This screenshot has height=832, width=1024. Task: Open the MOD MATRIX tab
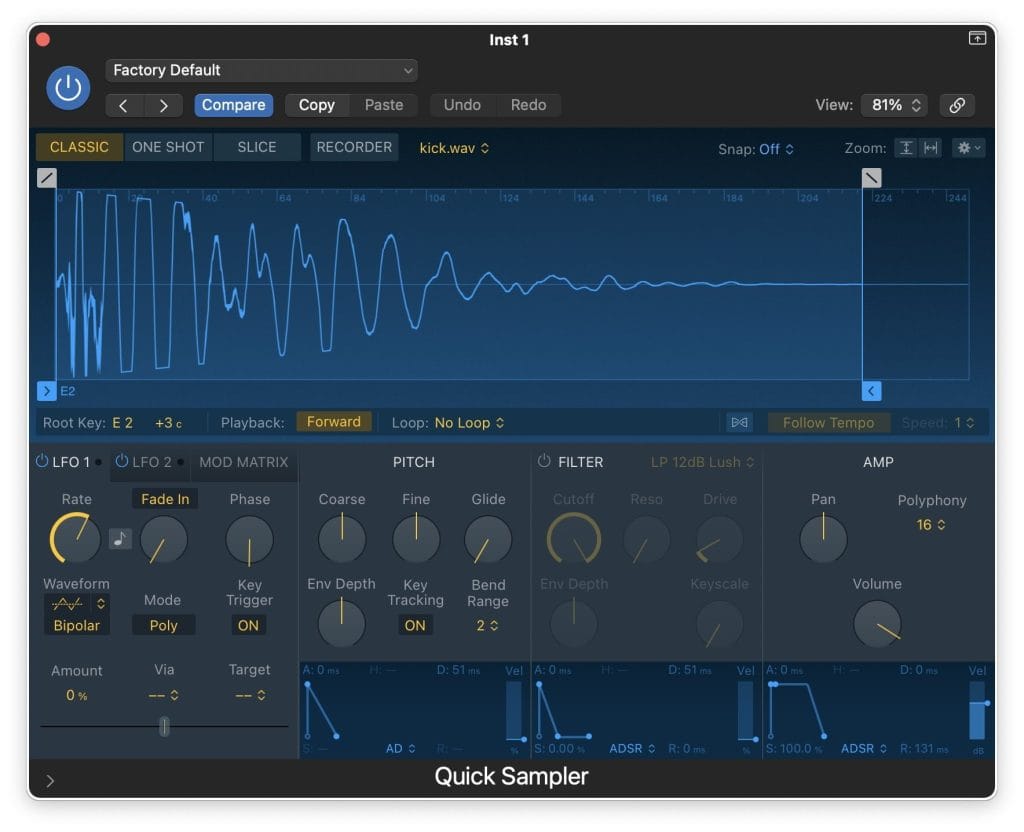(243, 462)
